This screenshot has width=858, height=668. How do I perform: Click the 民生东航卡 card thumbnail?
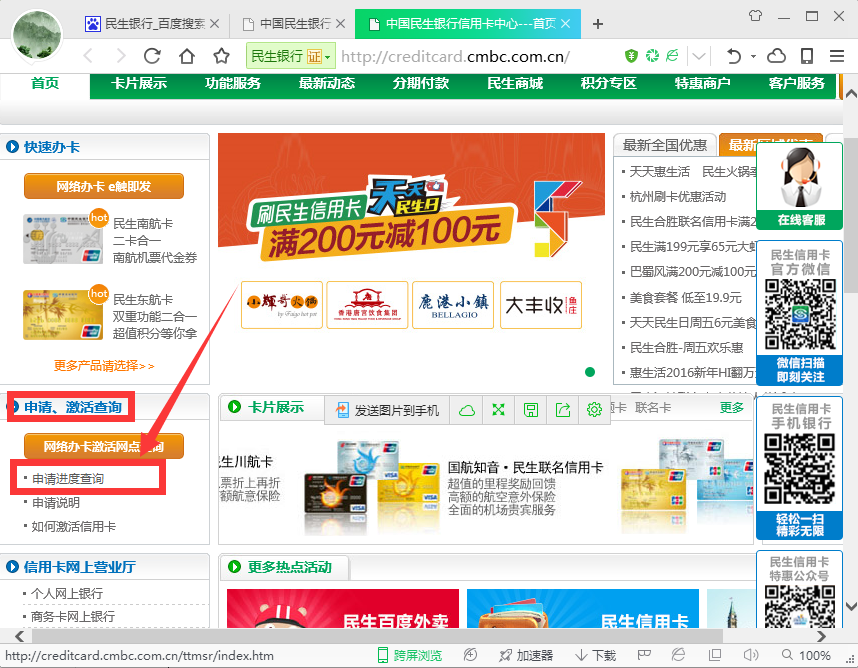63,315
